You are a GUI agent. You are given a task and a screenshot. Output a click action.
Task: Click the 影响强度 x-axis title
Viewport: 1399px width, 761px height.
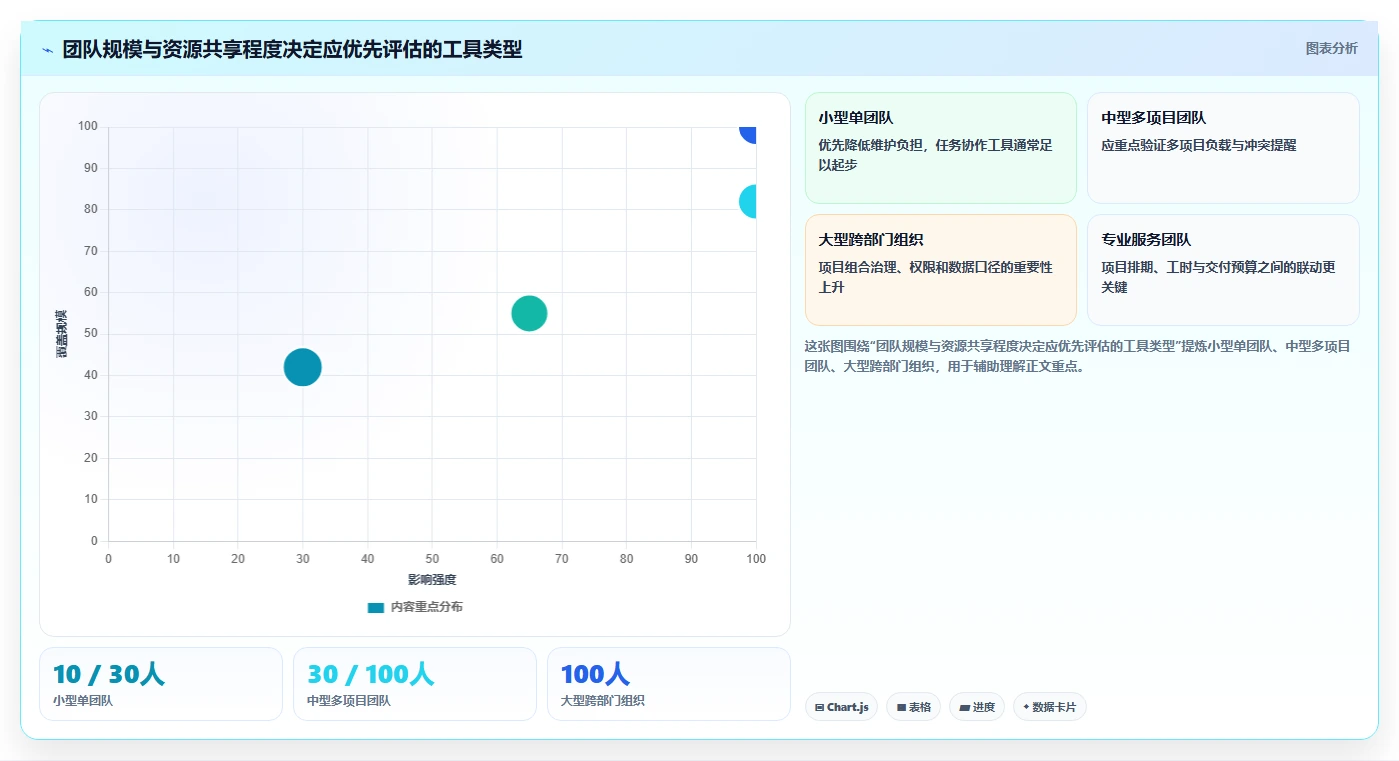coord(432,580)
